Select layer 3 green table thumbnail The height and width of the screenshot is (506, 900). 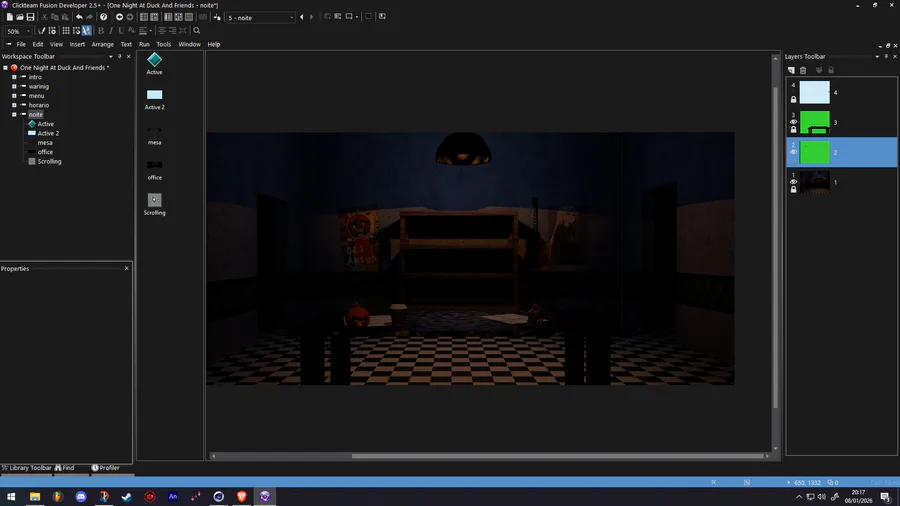[814, 122]
